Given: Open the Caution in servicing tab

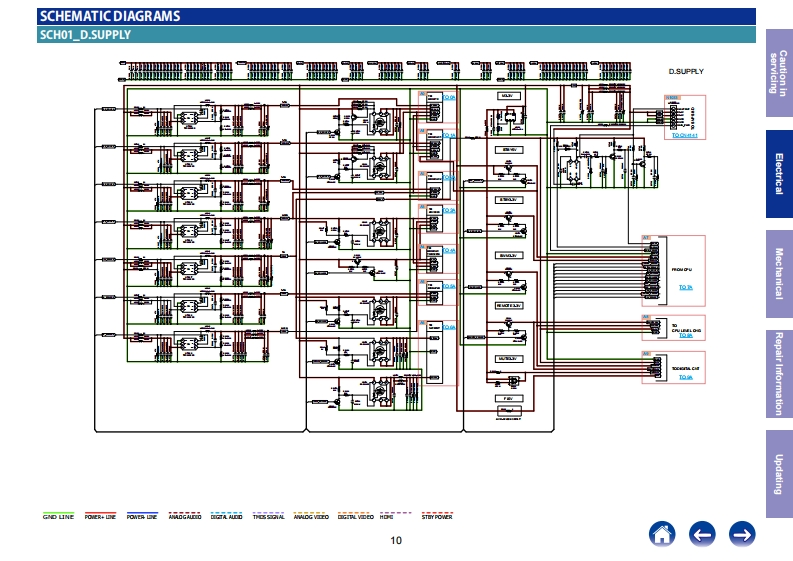Looking at the screenshot, I should [x=778, y=70].
